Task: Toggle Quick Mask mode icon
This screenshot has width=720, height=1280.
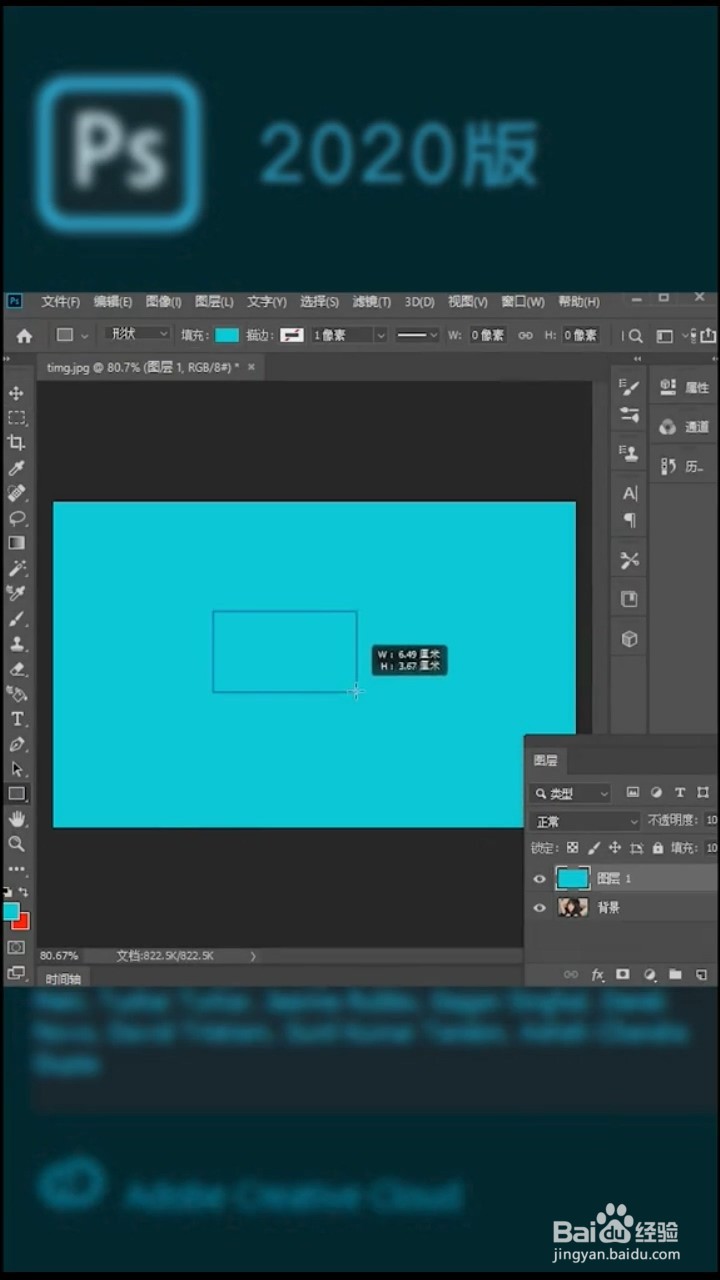Action: 16,946
